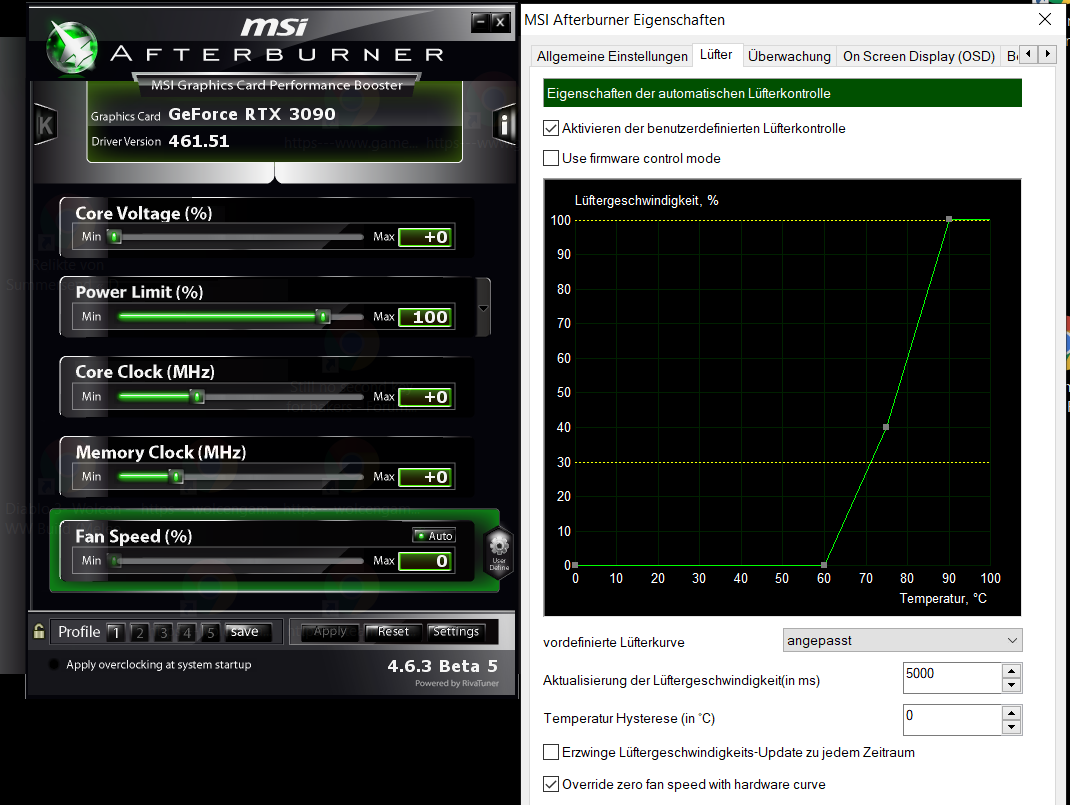Screen dimensions: 1070x805
Task: Enable 'Use firmware control mode' checkbox
Action: [551, 158]
